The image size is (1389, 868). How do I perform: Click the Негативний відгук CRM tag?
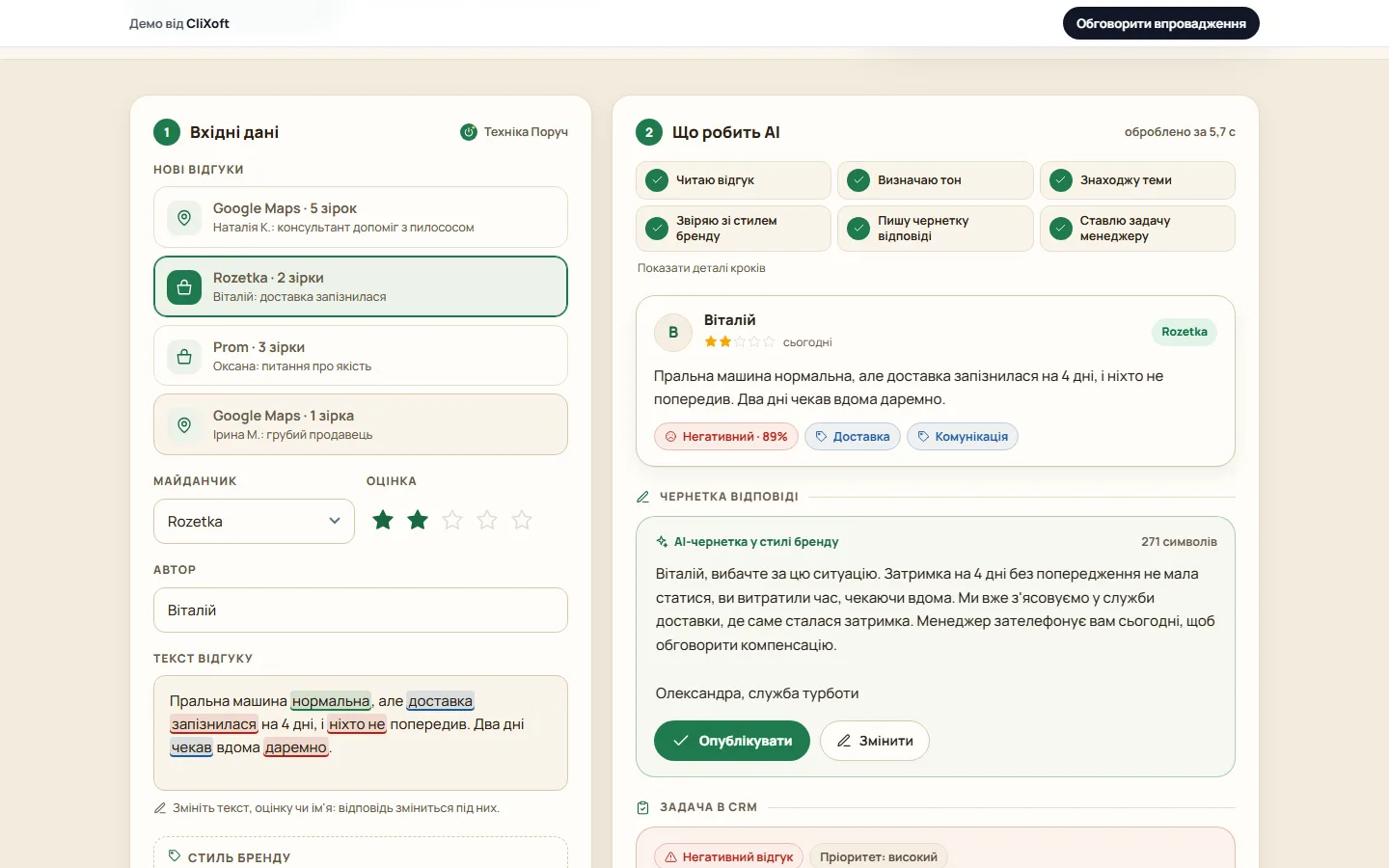coord(728,857)
